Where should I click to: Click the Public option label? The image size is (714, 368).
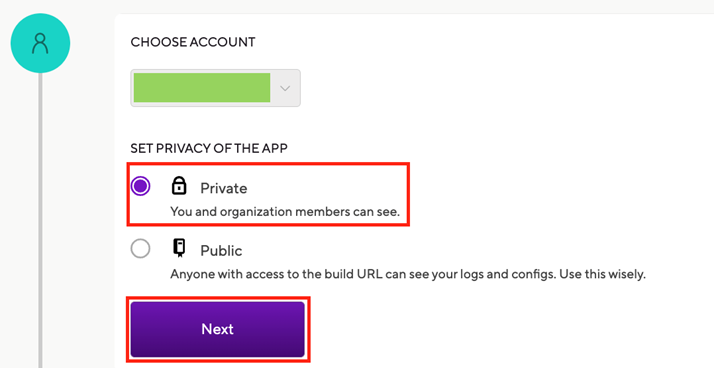pyautogui.click(x=221, y=250)
